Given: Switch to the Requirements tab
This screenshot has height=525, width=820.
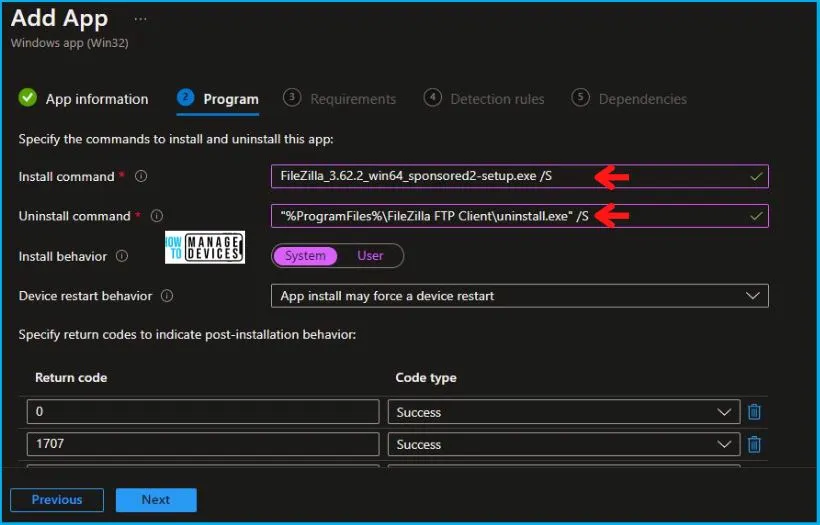Looking at the screenshot, I should point(352,99).
